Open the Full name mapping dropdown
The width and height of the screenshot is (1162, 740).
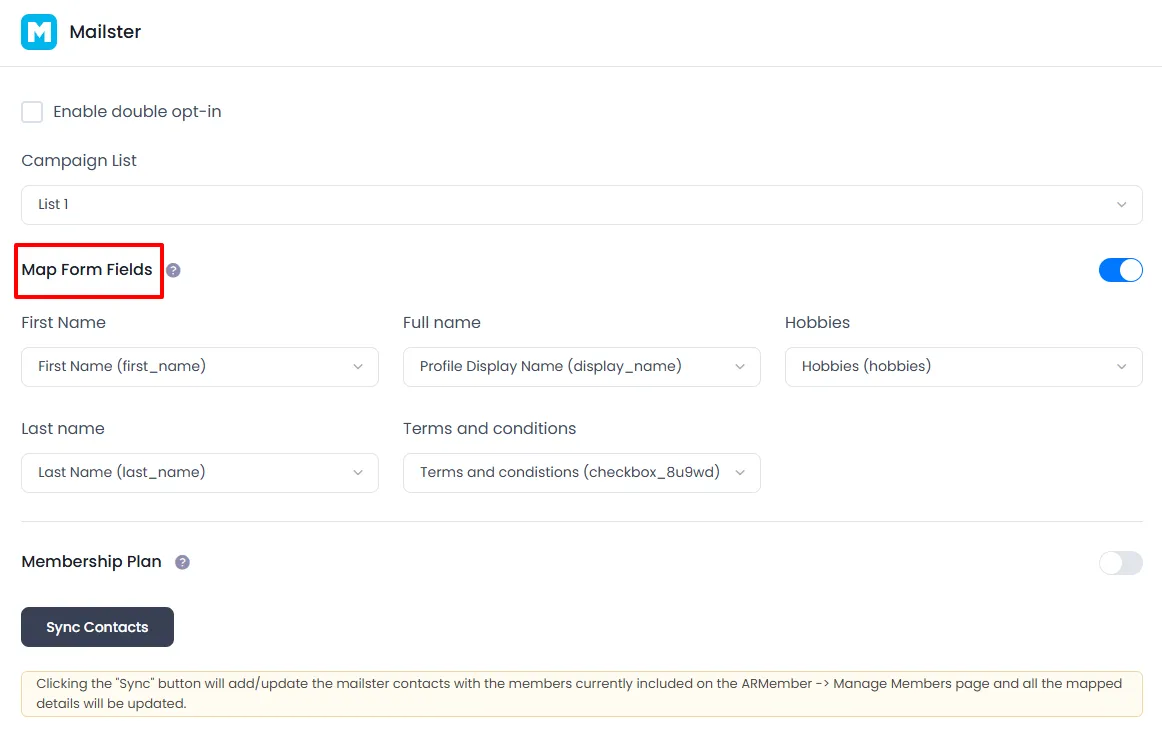tap(581, 367)
